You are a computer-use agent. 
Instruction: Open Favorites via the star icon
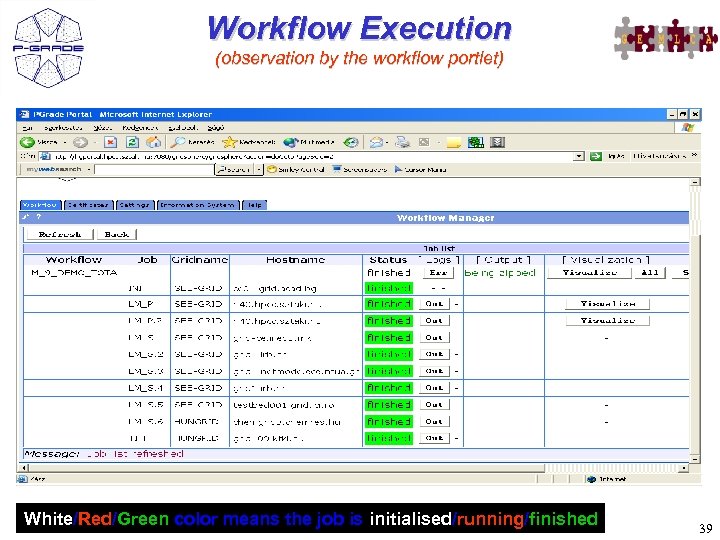click(229, 142)
